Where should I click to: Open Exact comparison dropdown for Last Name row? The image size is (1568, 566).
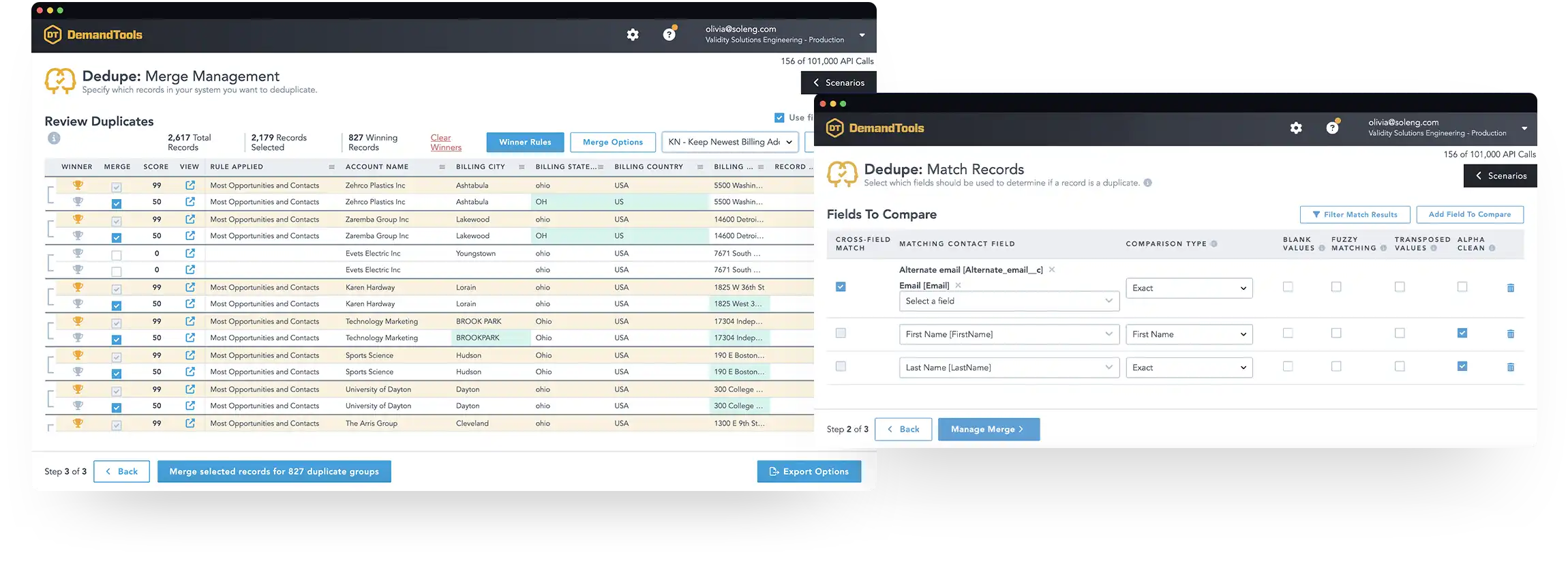coord(1189,368)
